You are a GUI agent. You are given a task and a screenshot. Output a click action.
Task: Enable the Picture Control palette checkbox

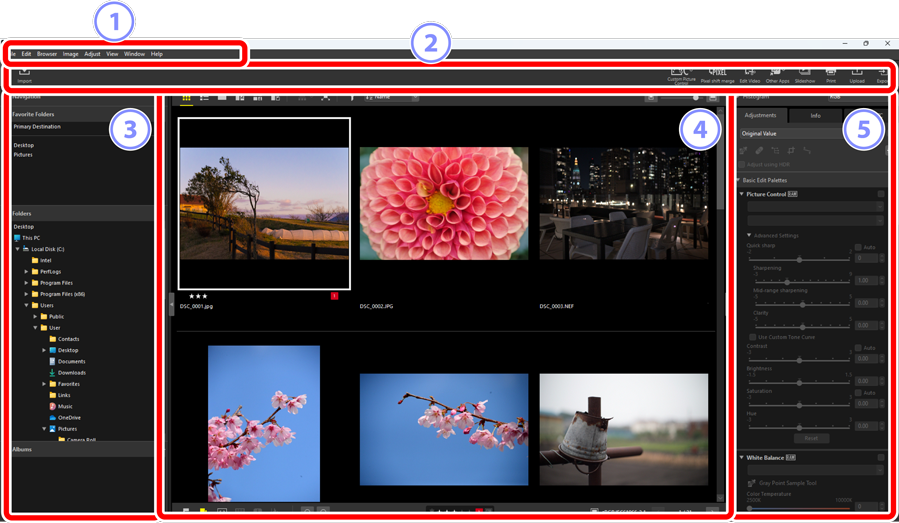pyautogui.click(x=881, y=194)
